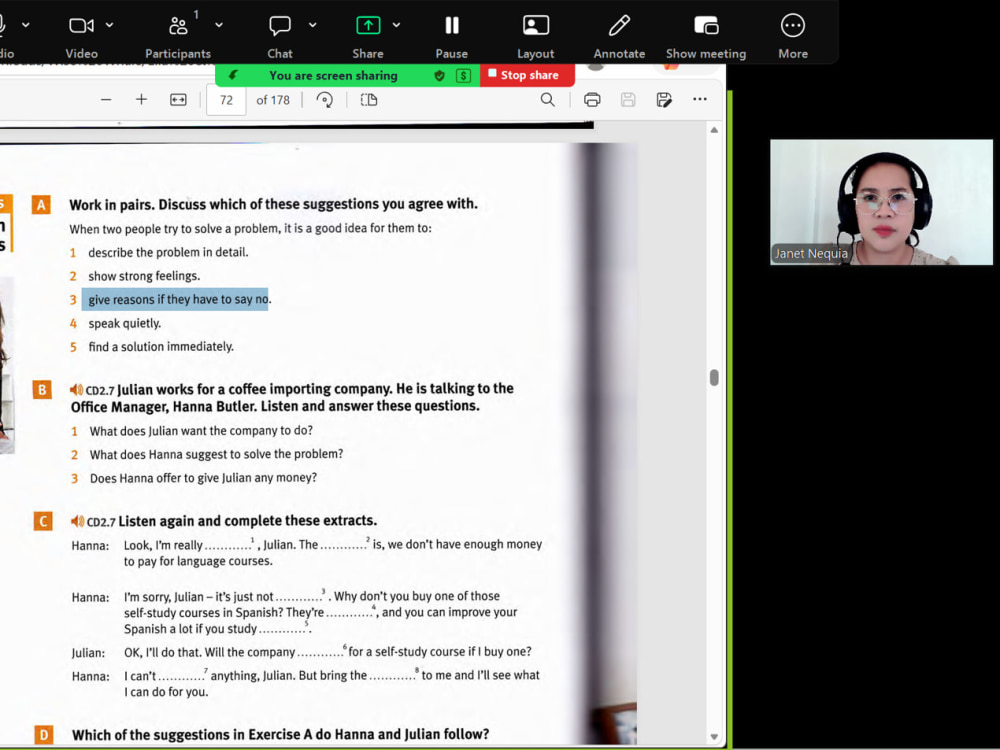
Task: Click the orange D exercise marker
Action: (43, 735)
